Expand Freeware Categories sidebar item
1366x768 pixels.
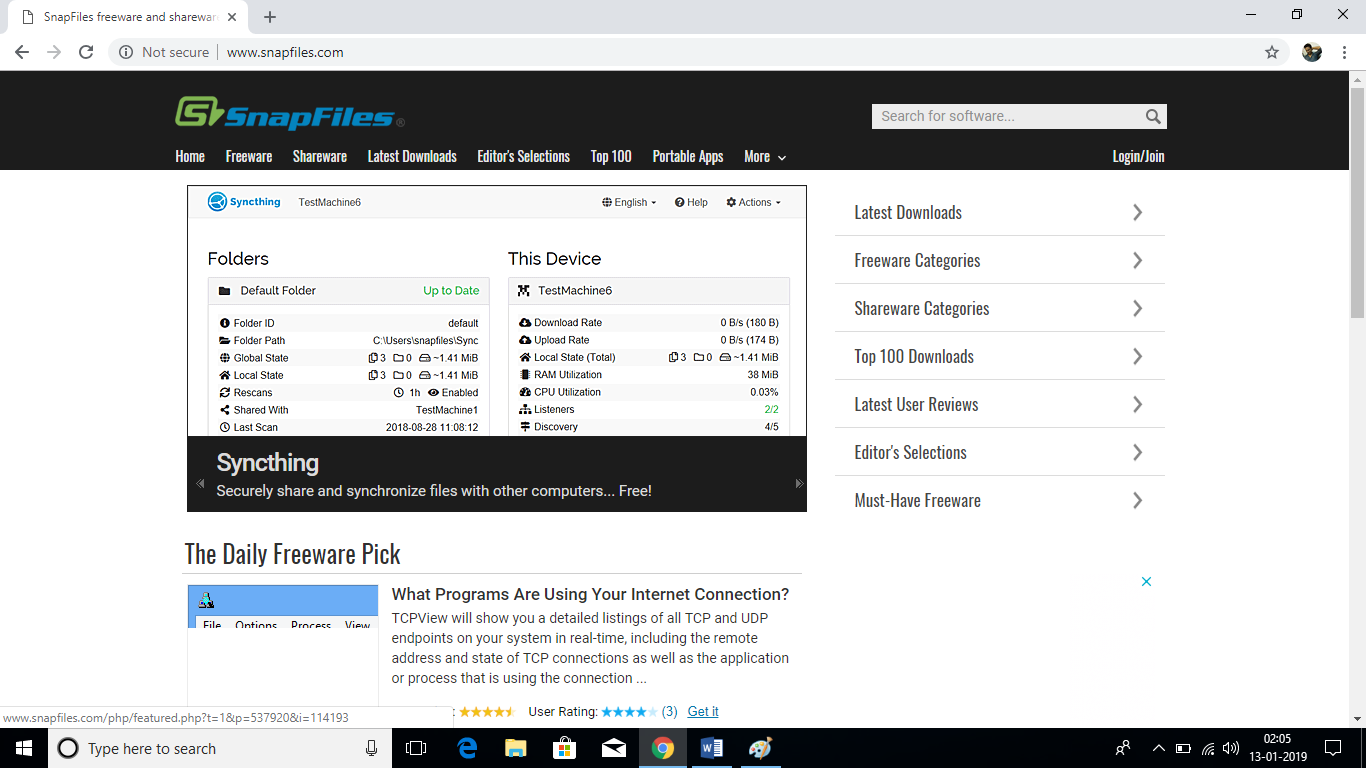point(999,260)
